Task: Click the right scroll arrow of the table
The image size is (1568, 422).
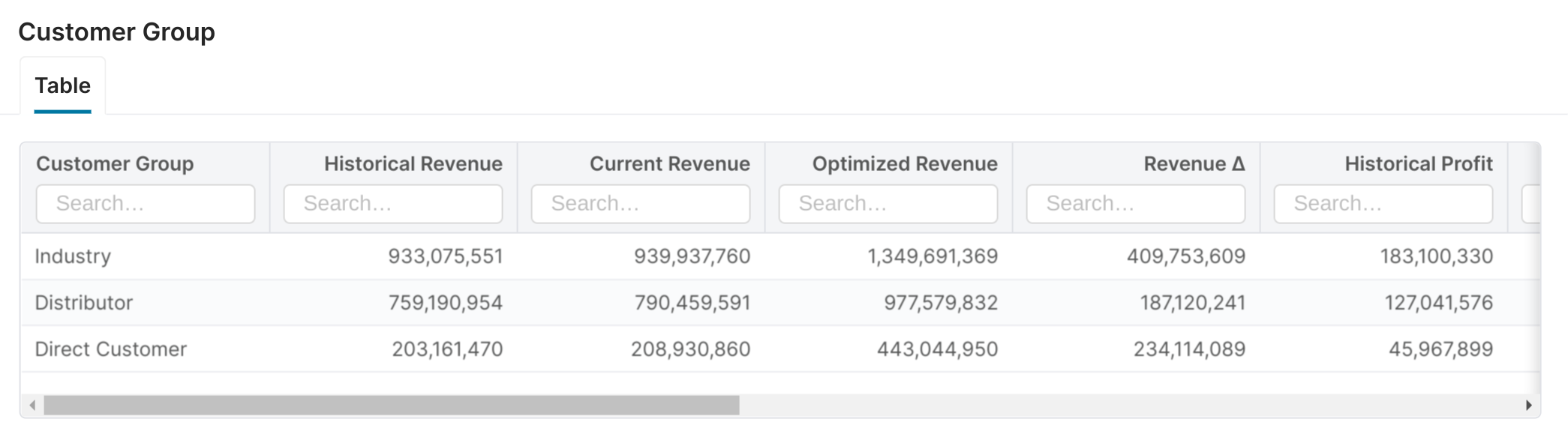Action: (1528, 406)
